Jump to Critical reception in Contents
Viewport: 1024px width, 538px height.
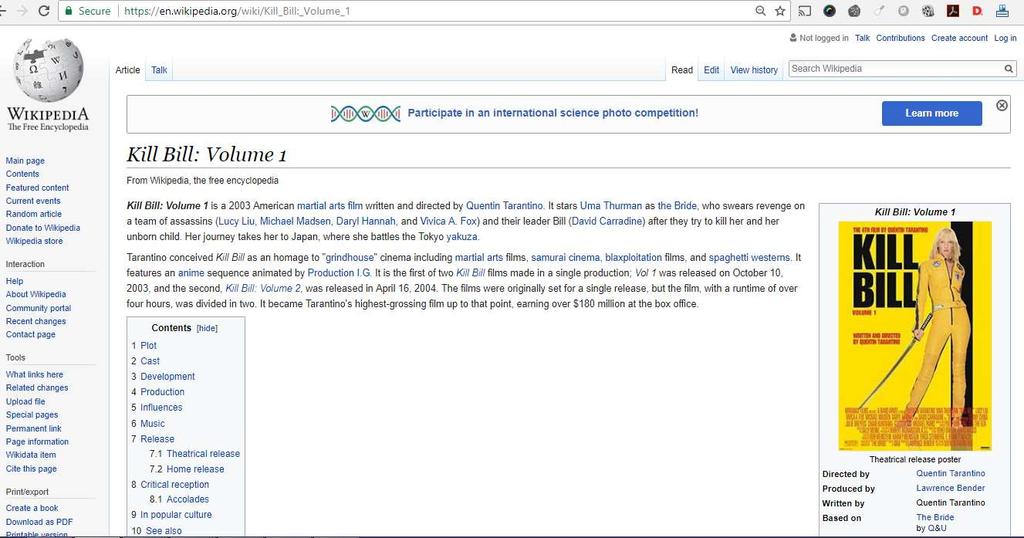tap(174, 484)
